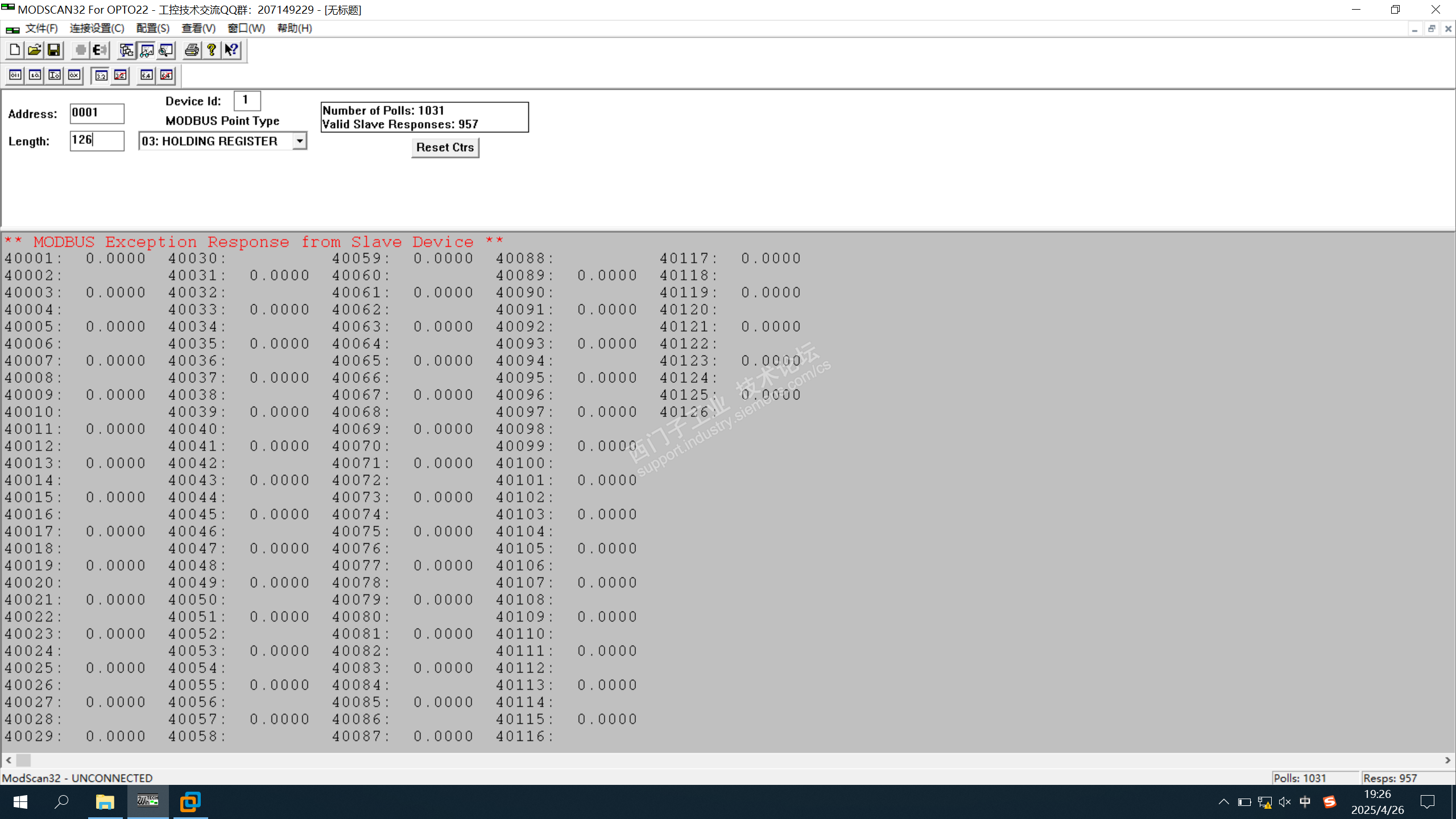Click the Disconnect plug icon

100,50
